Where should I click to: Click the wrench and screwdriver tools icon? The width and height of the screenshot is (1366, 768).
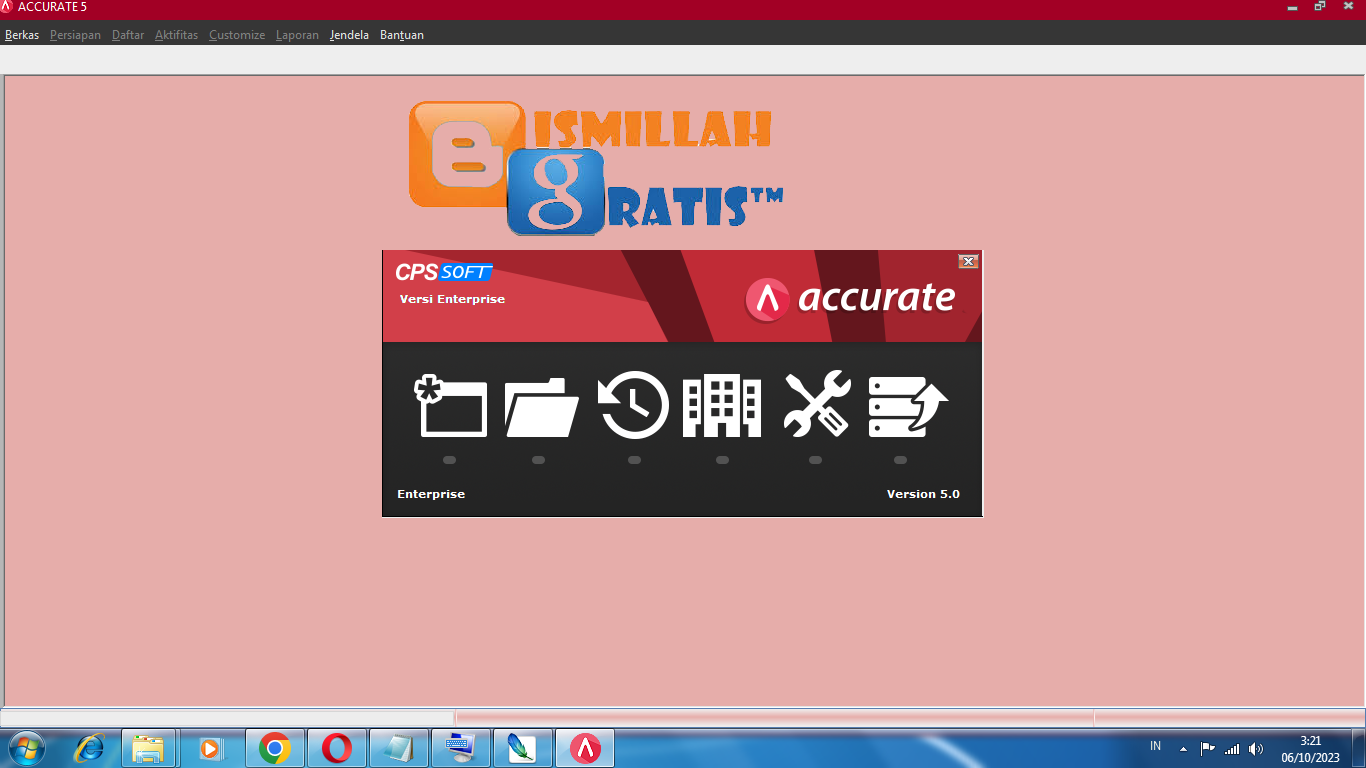[816, 403]
